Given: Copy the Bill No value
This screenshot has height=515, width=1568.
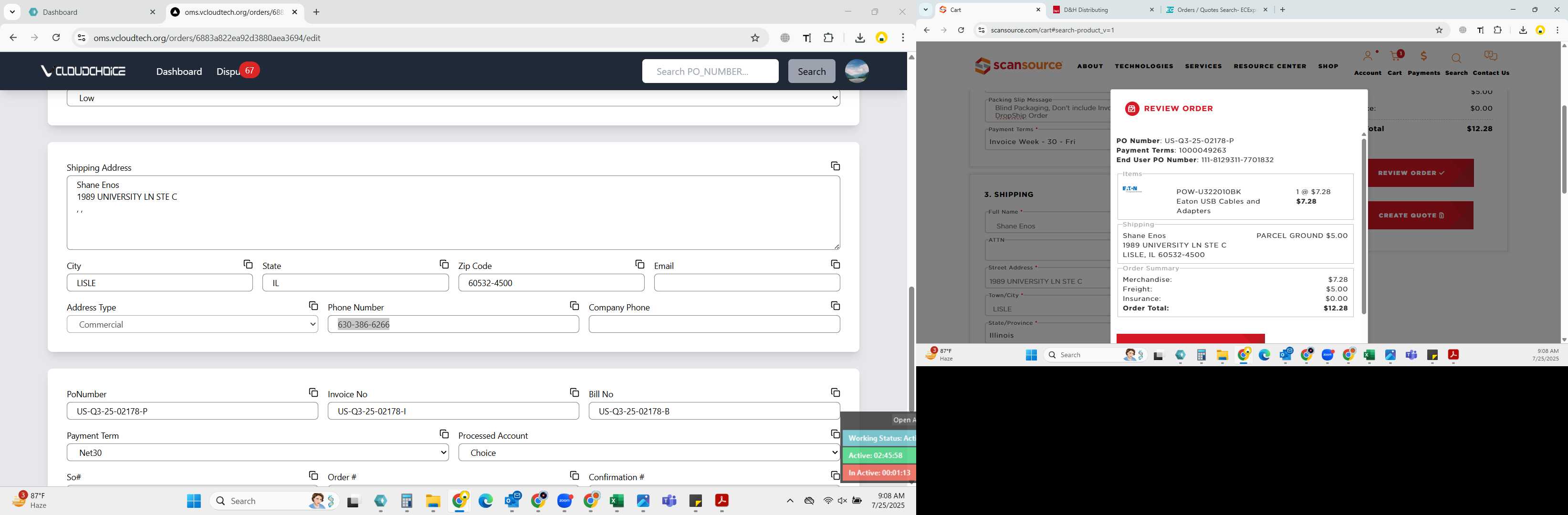Looking at the screenshot, I should tap(835, 393).
